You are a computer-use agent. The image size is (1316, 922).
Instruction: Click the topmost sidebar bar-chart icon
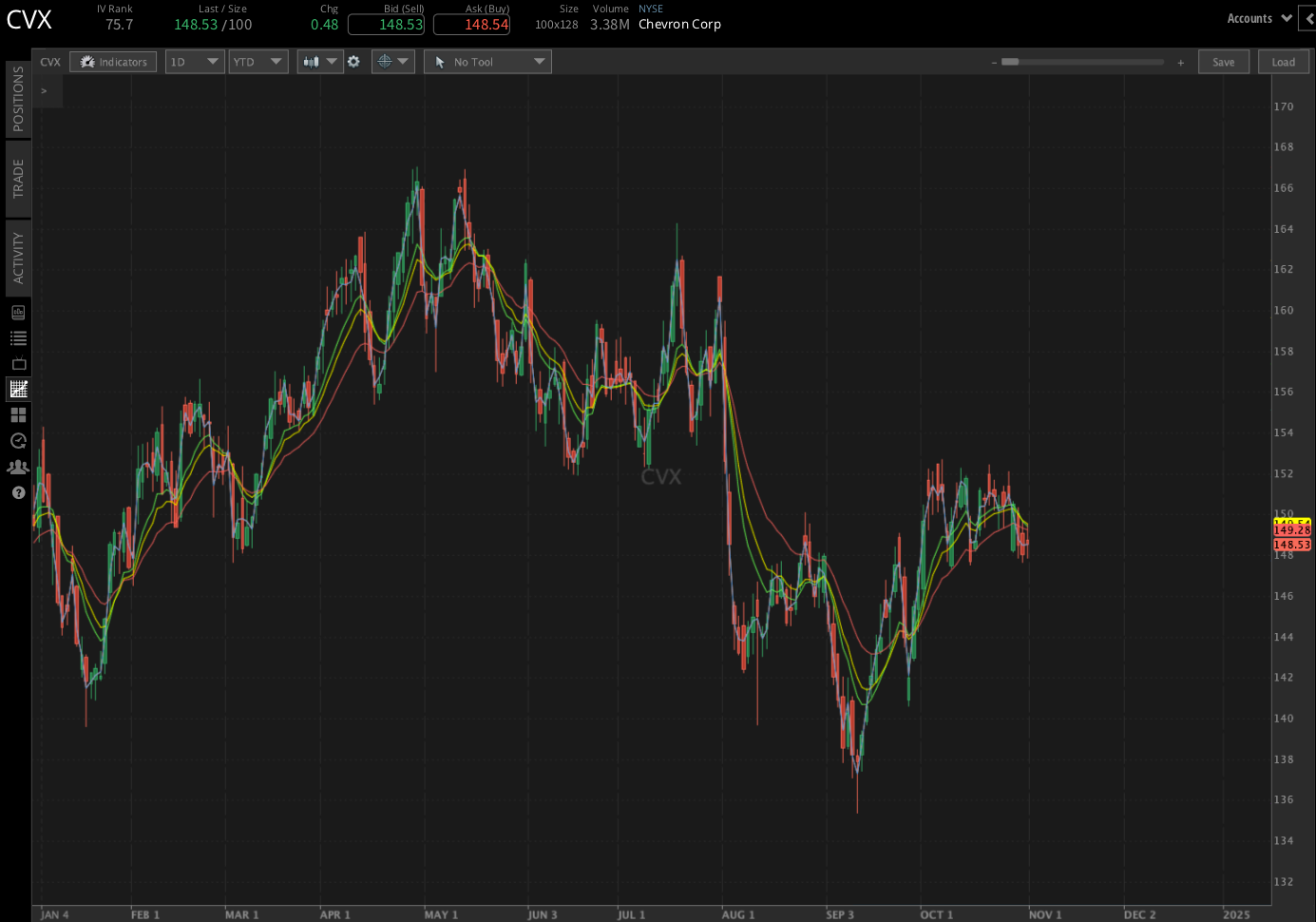(x=18, y=313)
